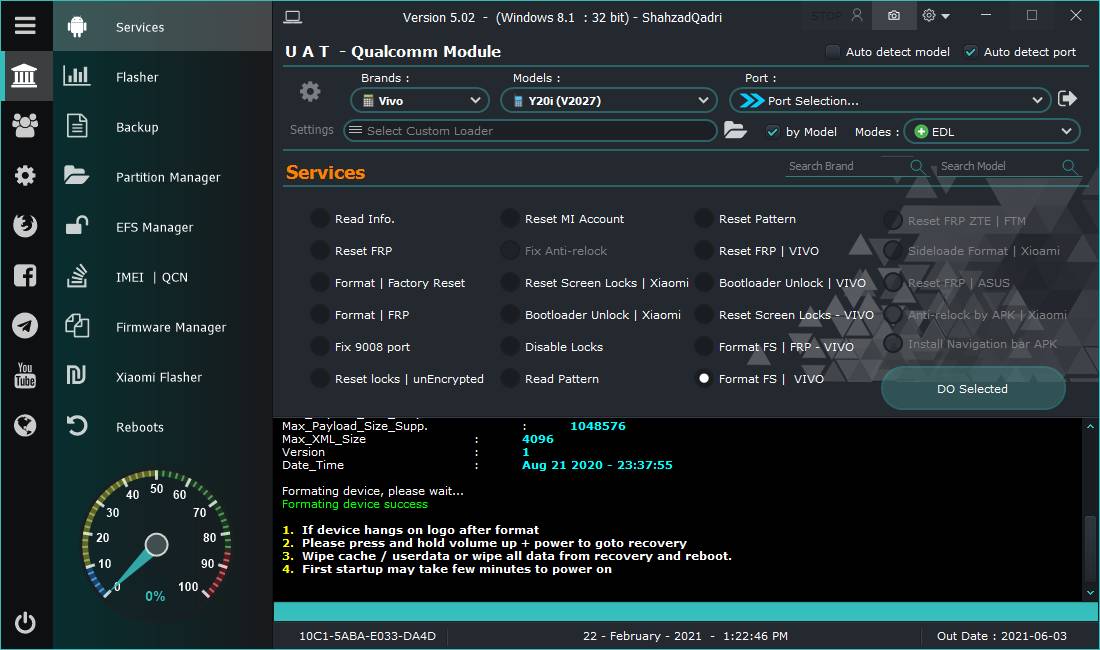Click the STOP button
1100x650 pixels.
[x=826, y=16]
